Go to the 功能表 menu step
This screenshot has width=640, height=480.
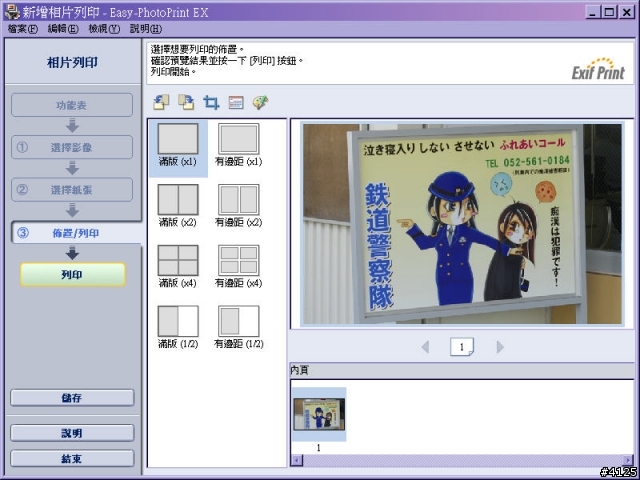pyautogui.click(x=72, y=105)
